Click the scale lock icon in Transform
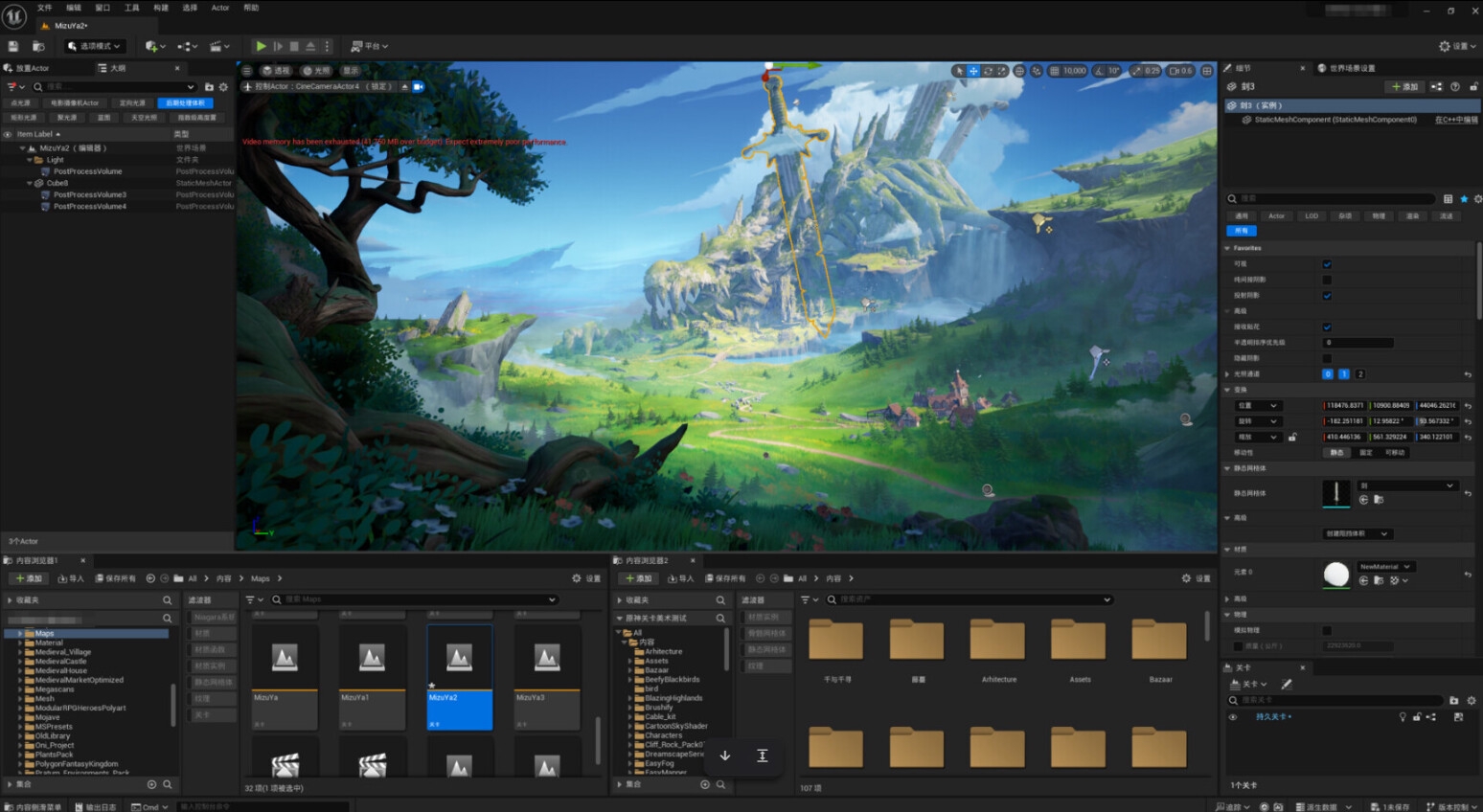Screen dimensions: 1483x812 click(x=1292, y=437)
